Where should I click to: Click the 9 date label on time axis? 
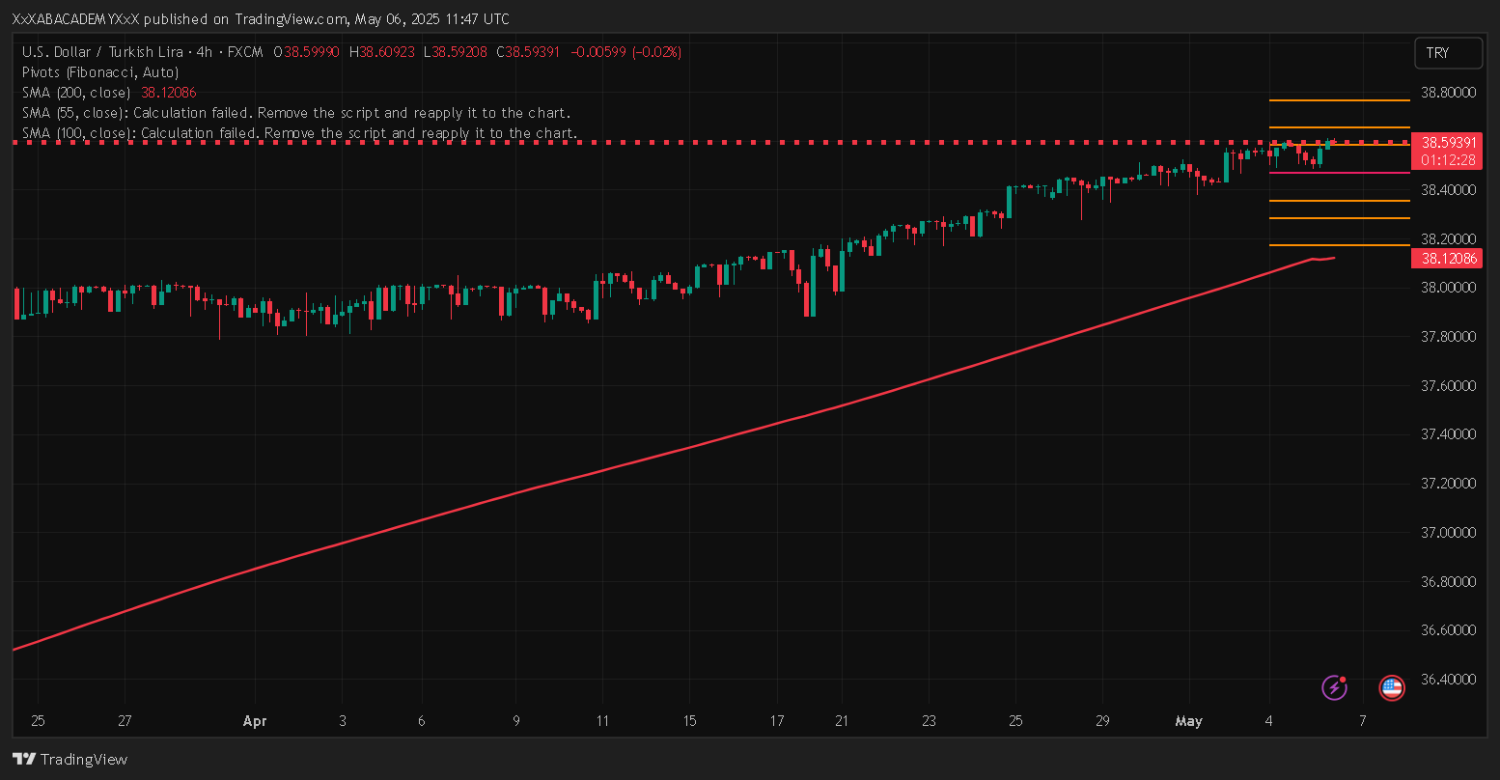point(516,720)
